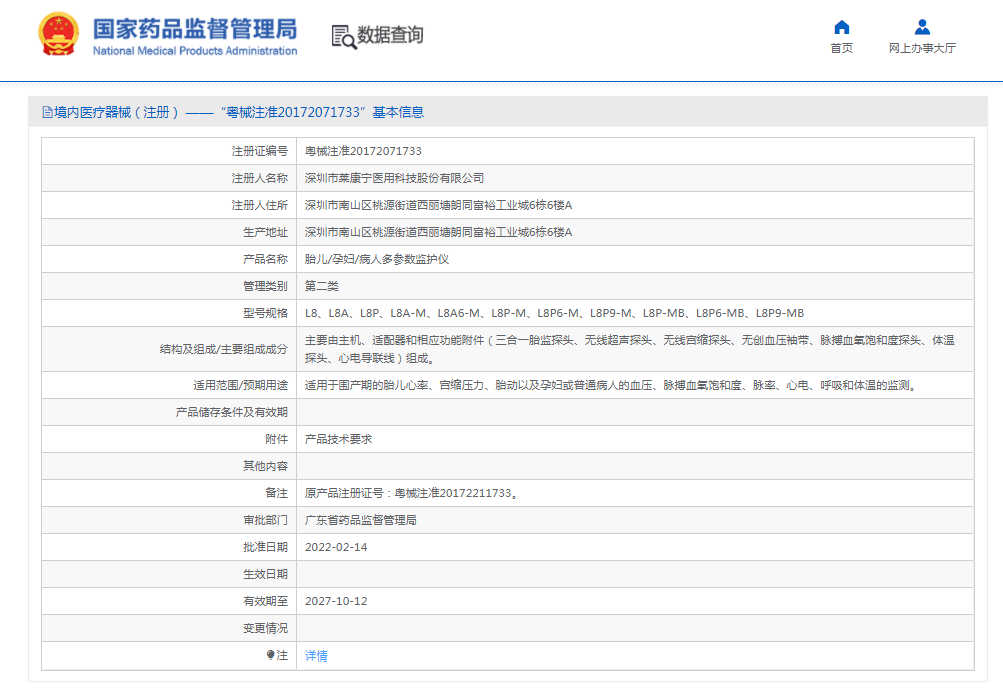Select the 粤械注准20172071733 header title
This screenshot has width=1003, height=691.
click(295, 112)
